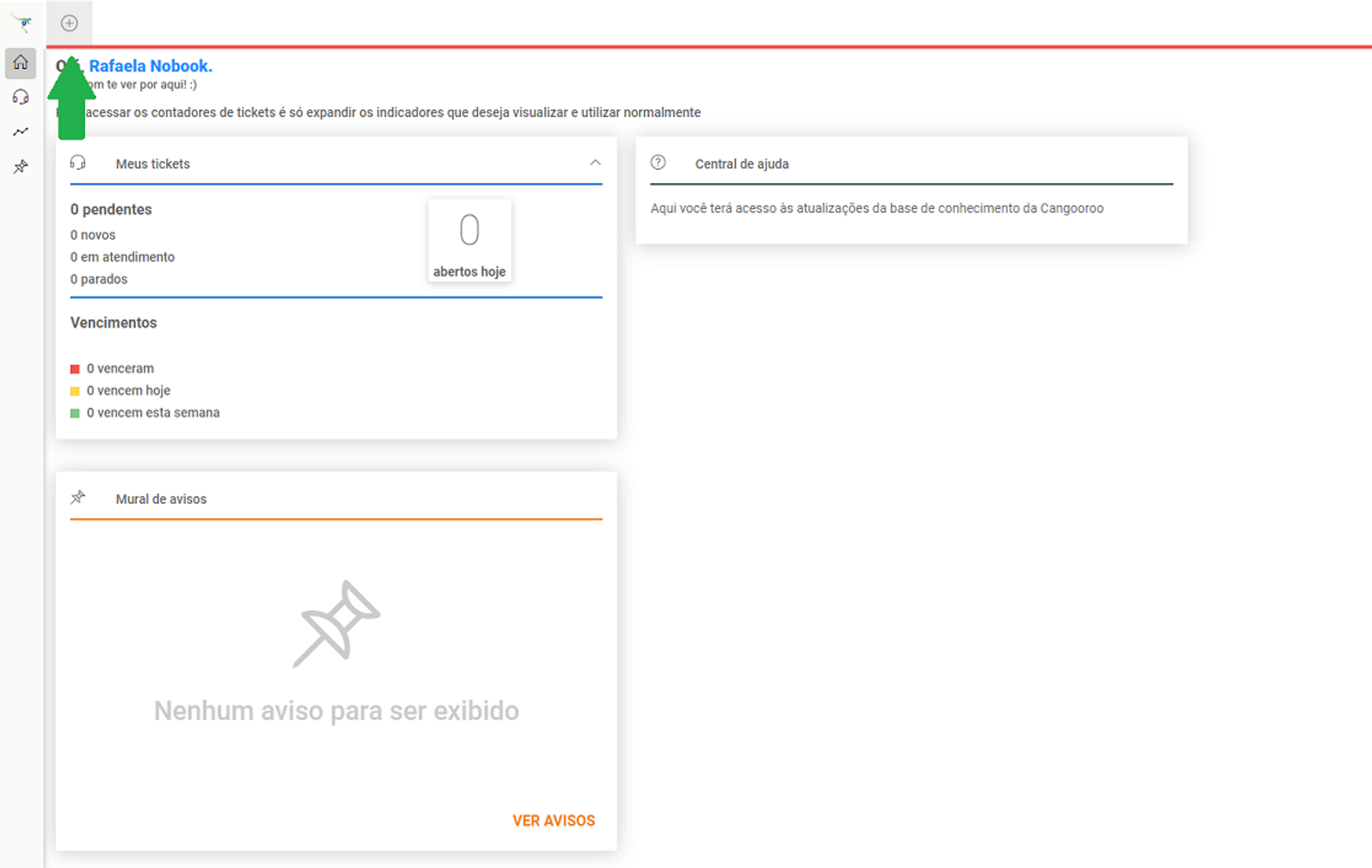
Task: Click the Rafaela Nobook user name
Action: [151, 66]
